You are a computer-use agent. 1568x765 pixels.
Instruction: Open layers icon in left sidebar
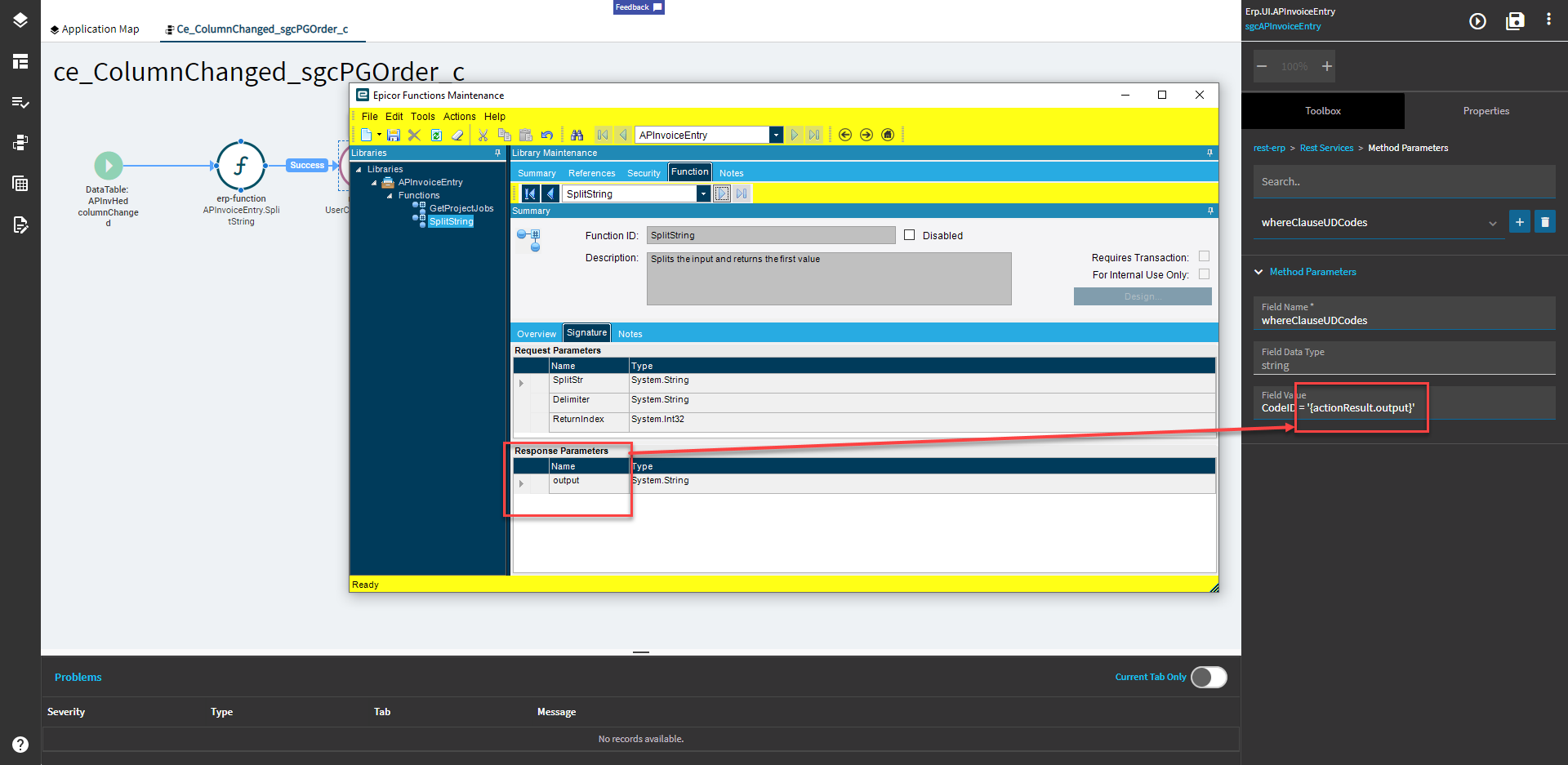(20, 20)
